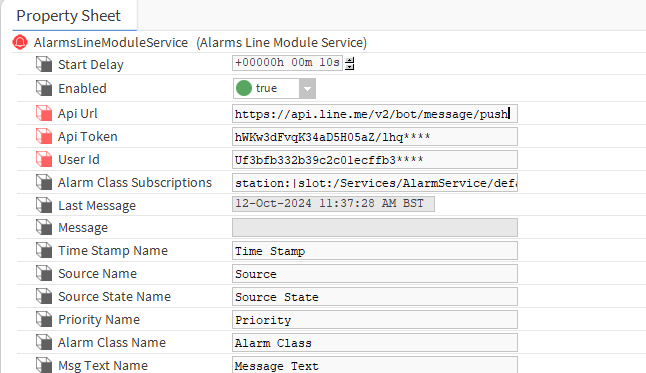This screenshot has height=373, width=646.
Task: Focus the Time Stamp Name field
Action: coord(375,251)
